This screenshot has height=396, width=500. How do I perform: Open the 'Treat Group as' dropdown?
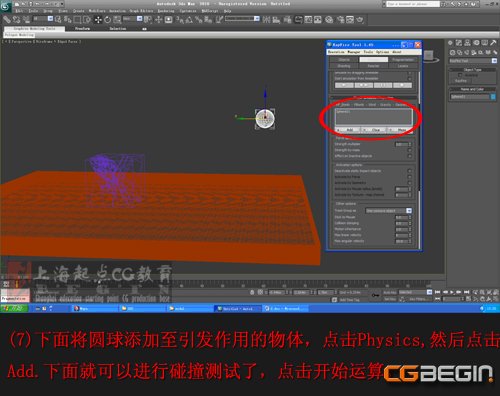tap(389, 211)
